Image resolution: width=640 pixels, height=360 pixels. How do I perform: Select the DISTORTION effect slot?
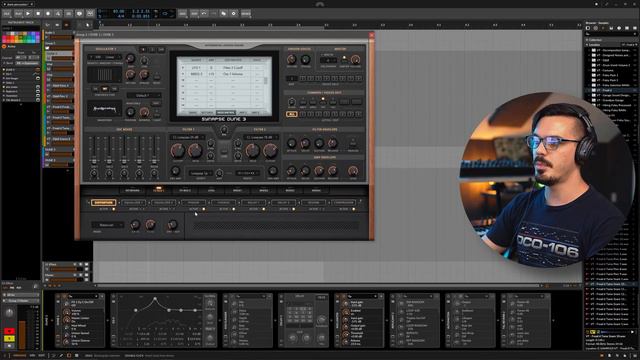coord(103,202)
